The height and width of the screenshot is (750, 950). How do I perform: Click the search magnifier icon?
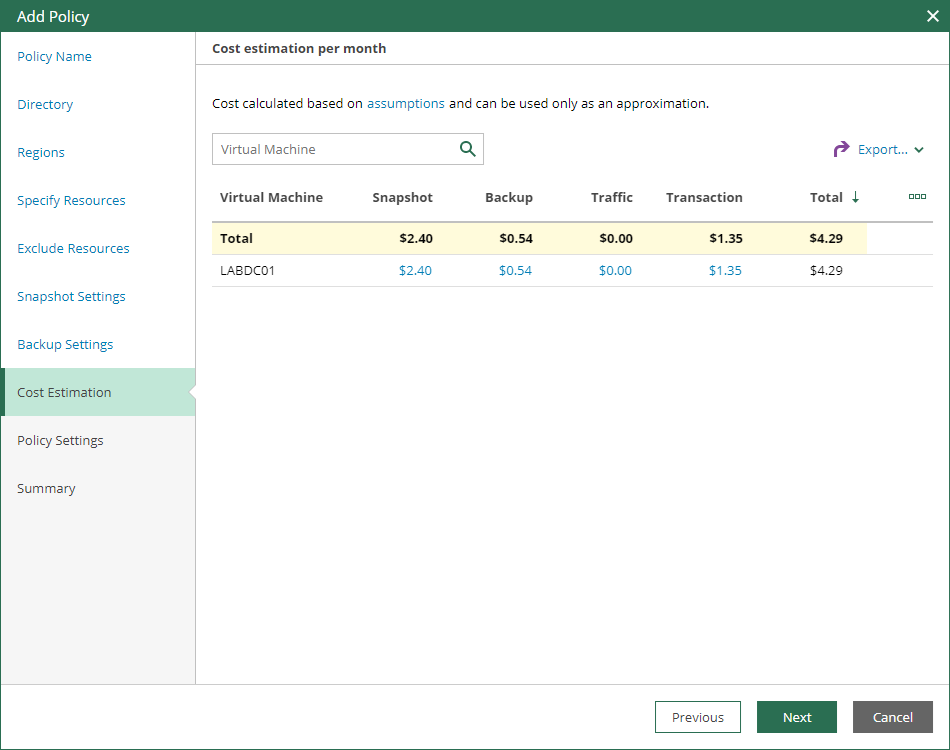click(467, 148)
